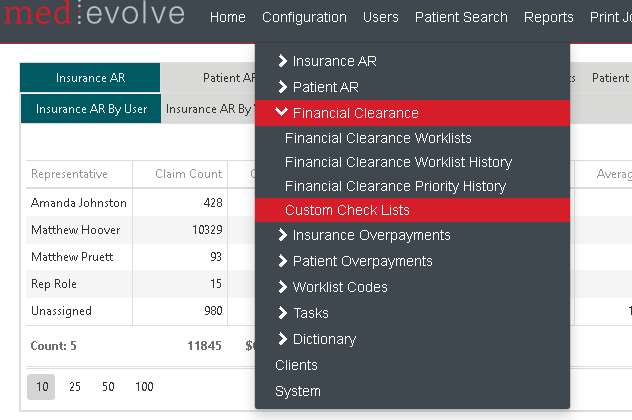Click the MedEvolve logo
Screen dimensions: 632x420
pyautogui.click(x=92, y=15)
